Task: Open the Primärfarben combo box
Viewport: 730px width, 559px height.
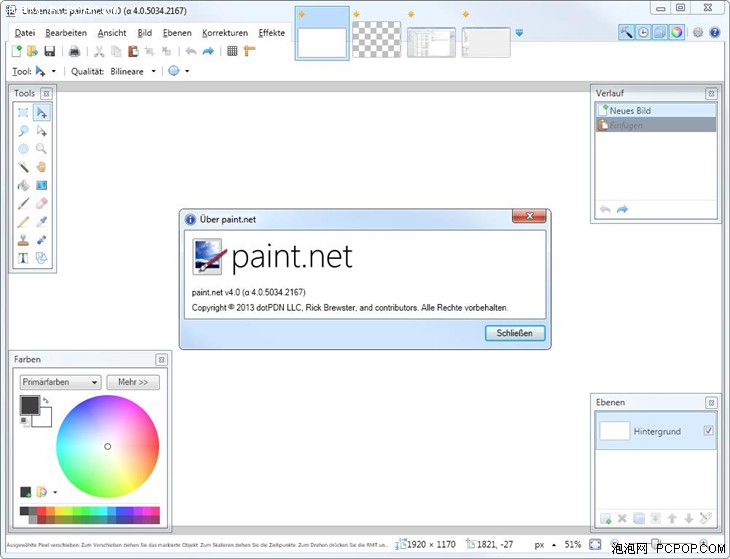Action: point(60,382)
